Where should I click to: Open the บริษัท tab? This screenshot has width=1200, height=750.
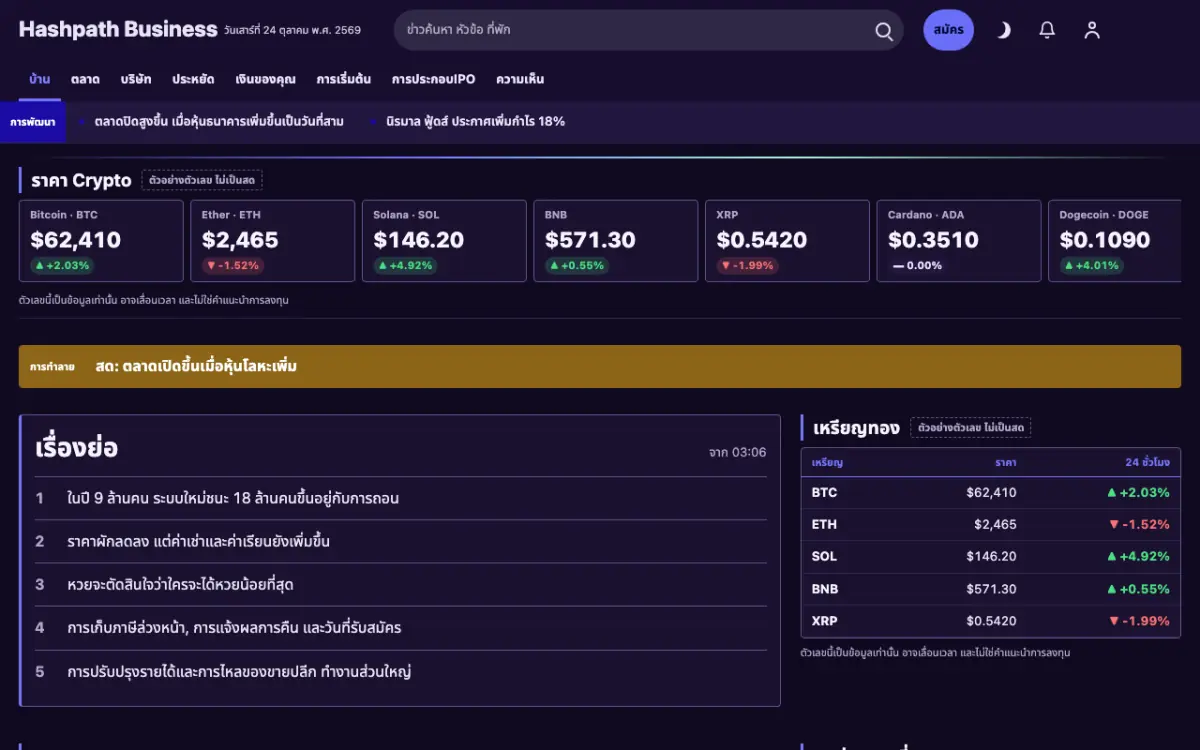click(x=136, y=79)
